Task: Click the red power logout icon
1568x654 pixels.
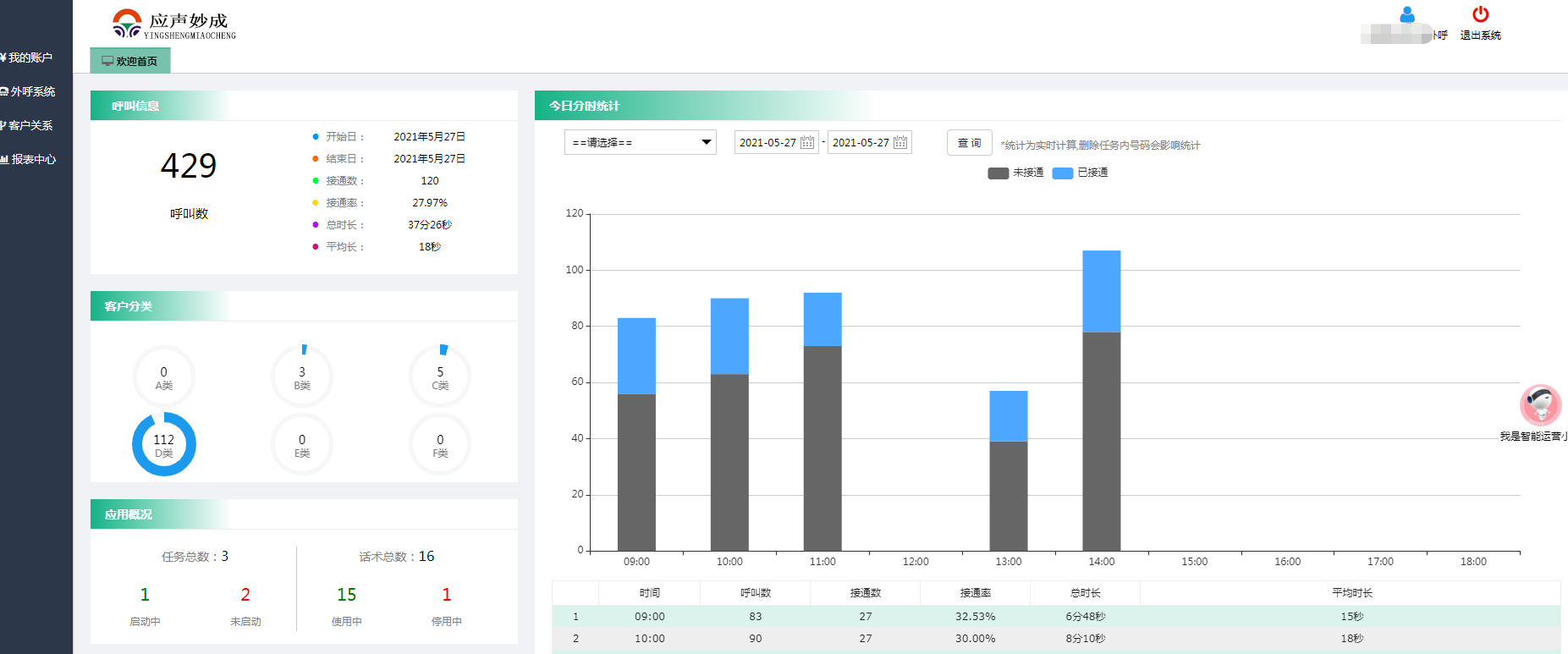Action: pyautogui.click(x=1481, y=14)
